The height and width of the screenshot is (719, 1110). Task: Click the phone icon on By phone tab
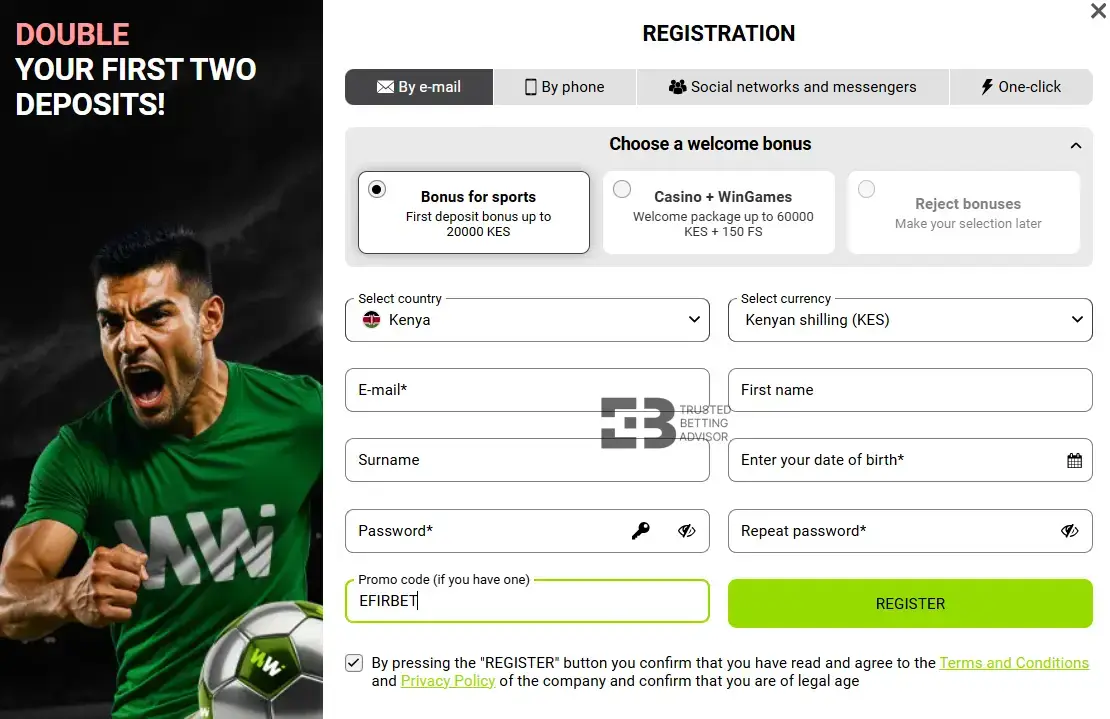530,87
